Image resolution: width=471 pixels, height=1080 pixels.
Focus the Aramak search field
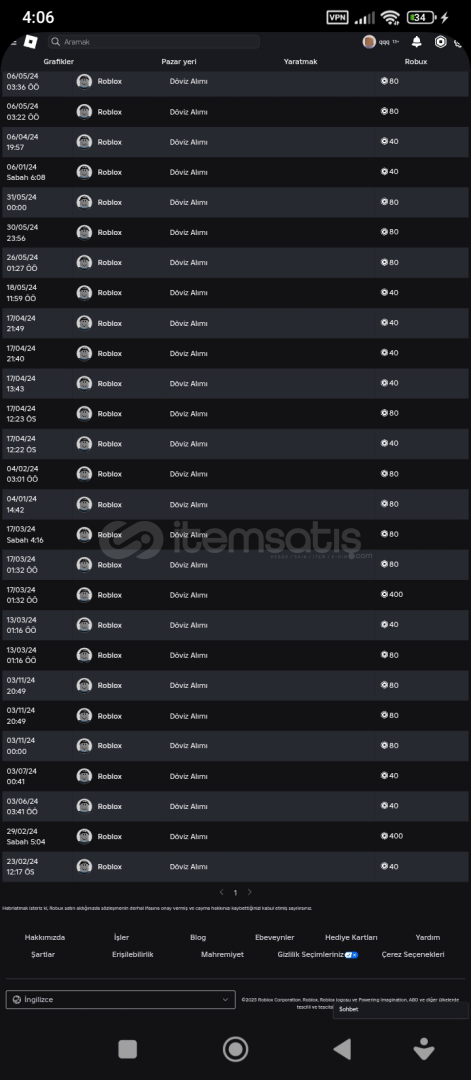pos(154,42)
